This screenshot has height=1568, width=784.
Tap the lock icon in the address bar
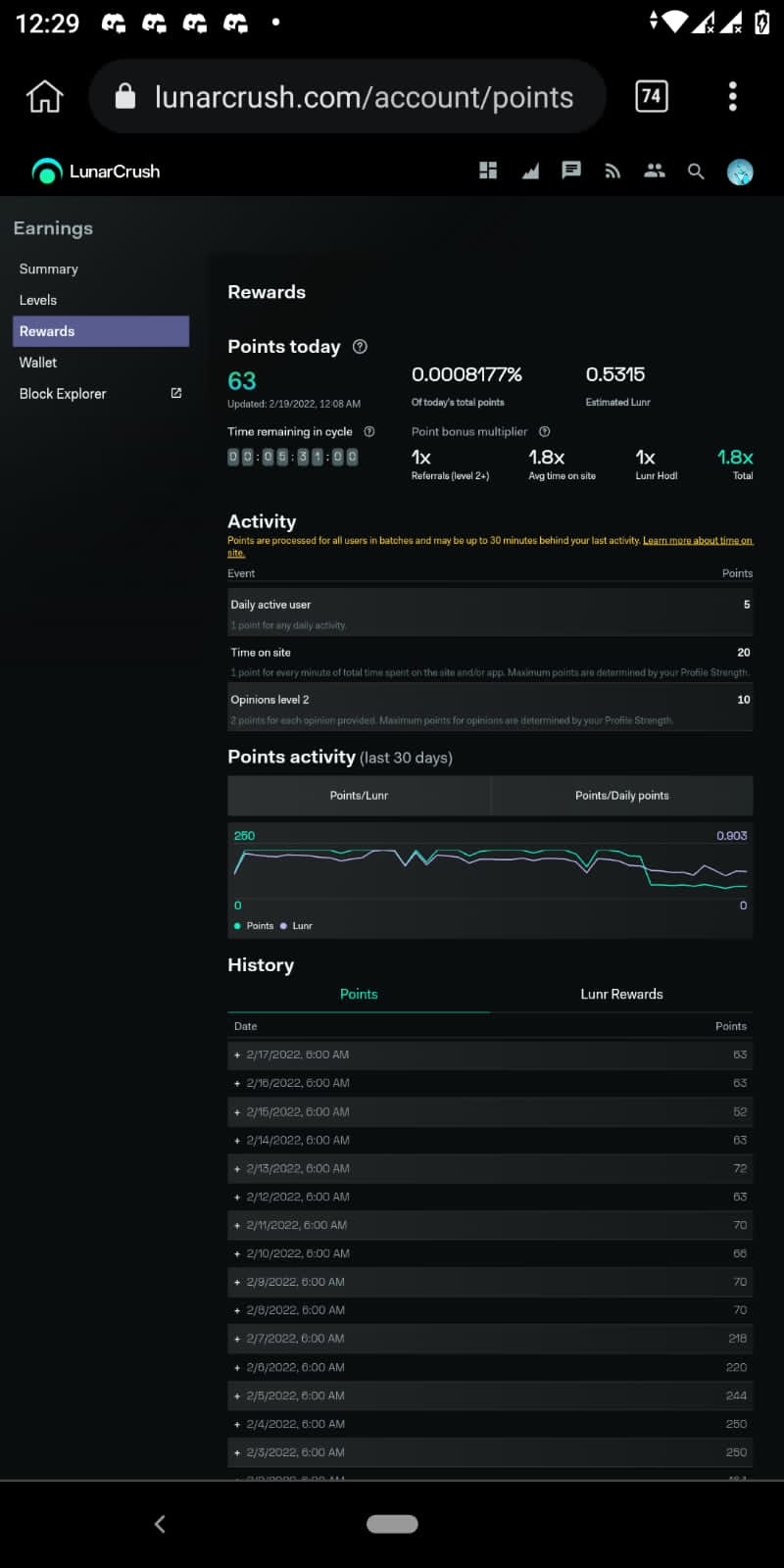point(124,96)
